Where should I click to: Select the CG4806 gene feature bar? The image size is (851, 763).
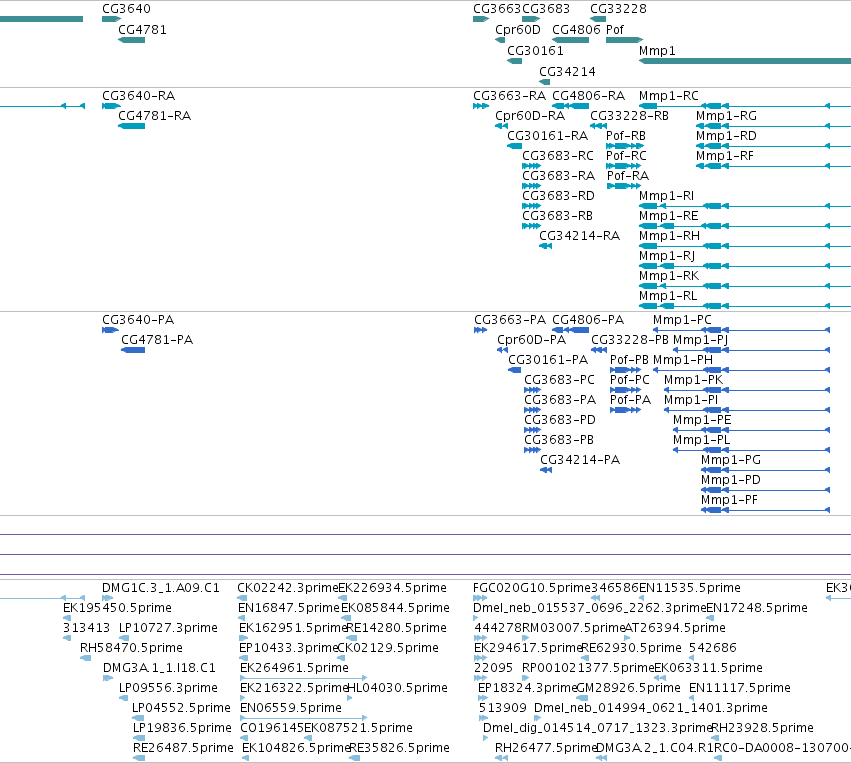coord(570,40)
